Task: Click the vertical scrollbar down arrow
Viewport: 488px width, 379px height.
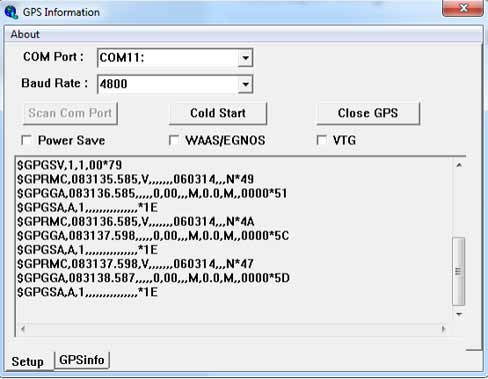Action: 459,314
